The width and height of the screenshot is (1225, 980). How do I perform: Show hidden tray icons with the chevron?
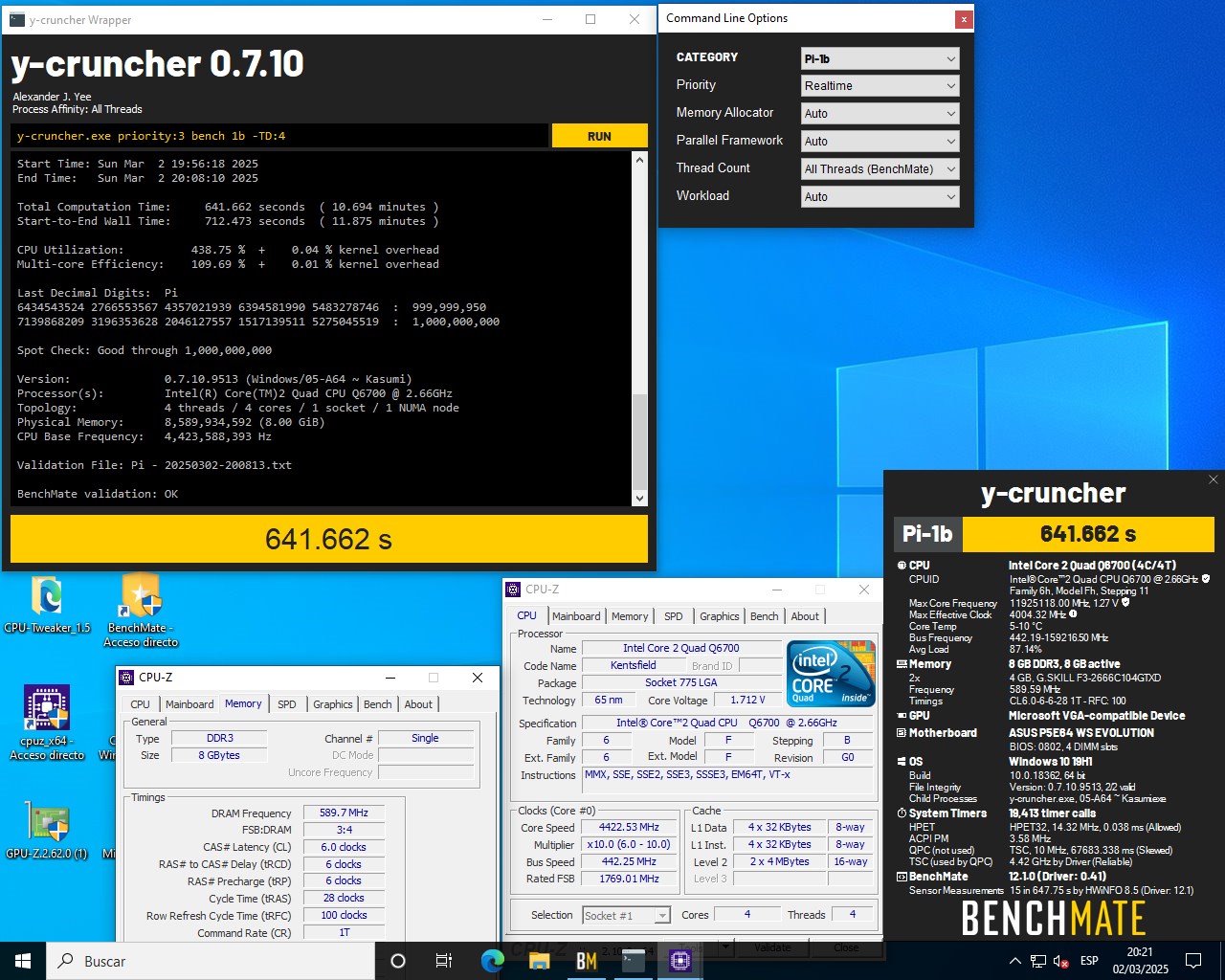pos(1014,961)
